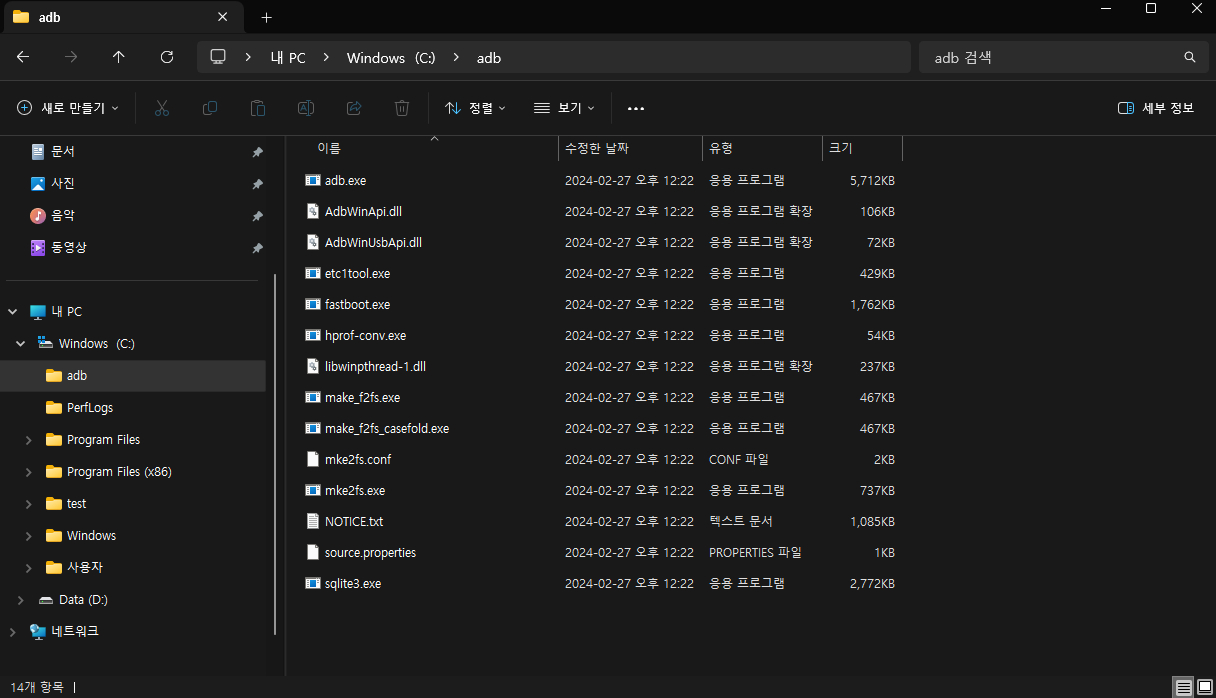Click 내 PC in the address bar
This screenshot has height=698, width=1216.
click(x=288, y=57)
